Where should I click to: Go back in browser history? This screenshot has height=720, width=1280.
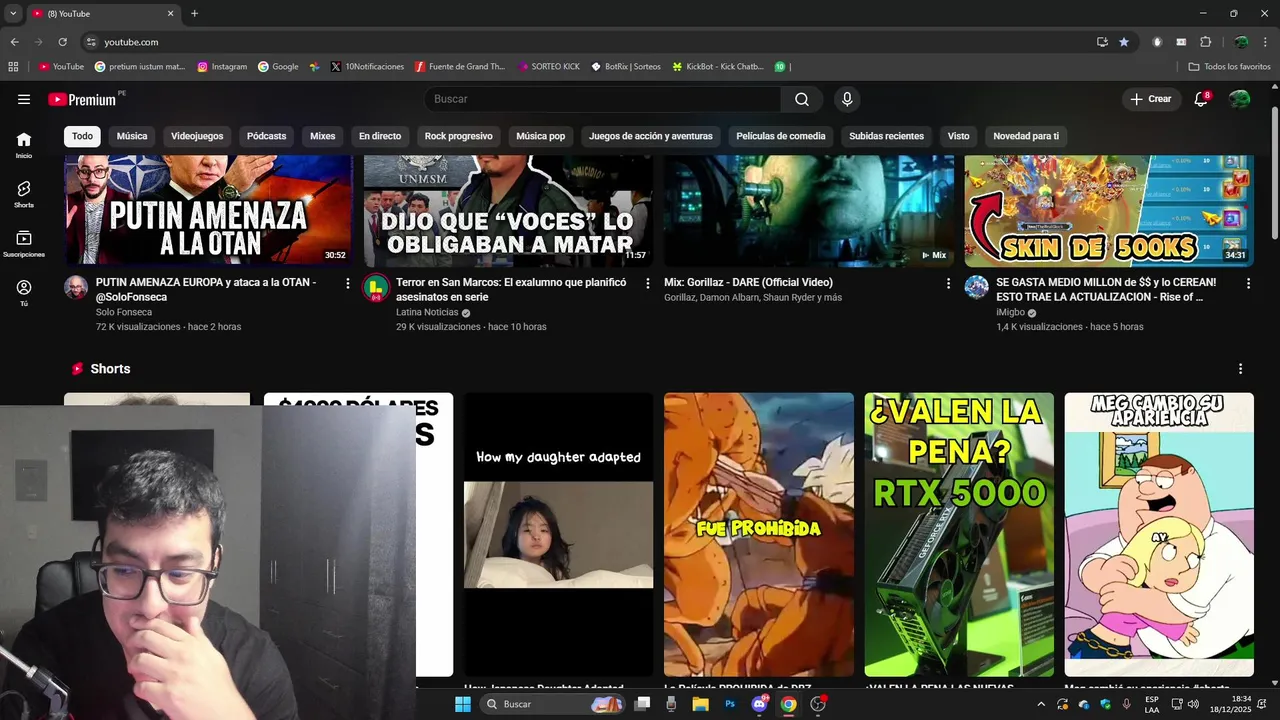point(14,42)
